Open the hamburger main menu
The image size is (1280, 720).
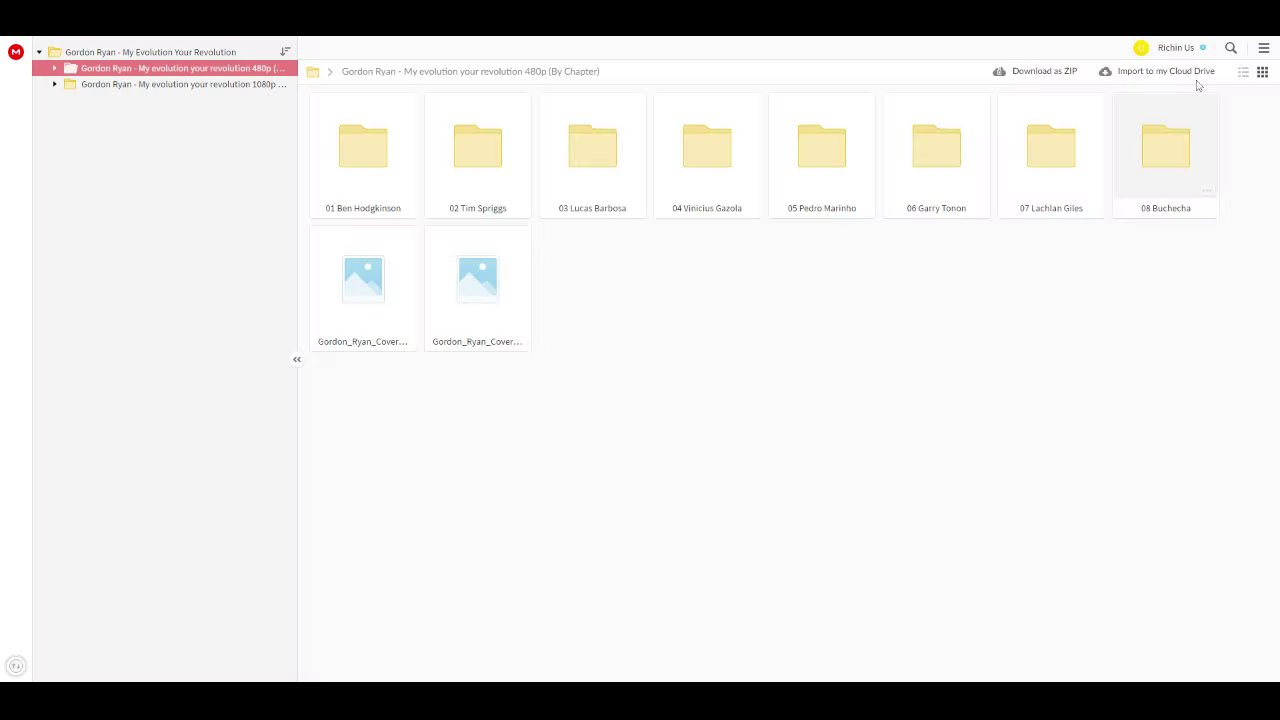click(1263, 48)
